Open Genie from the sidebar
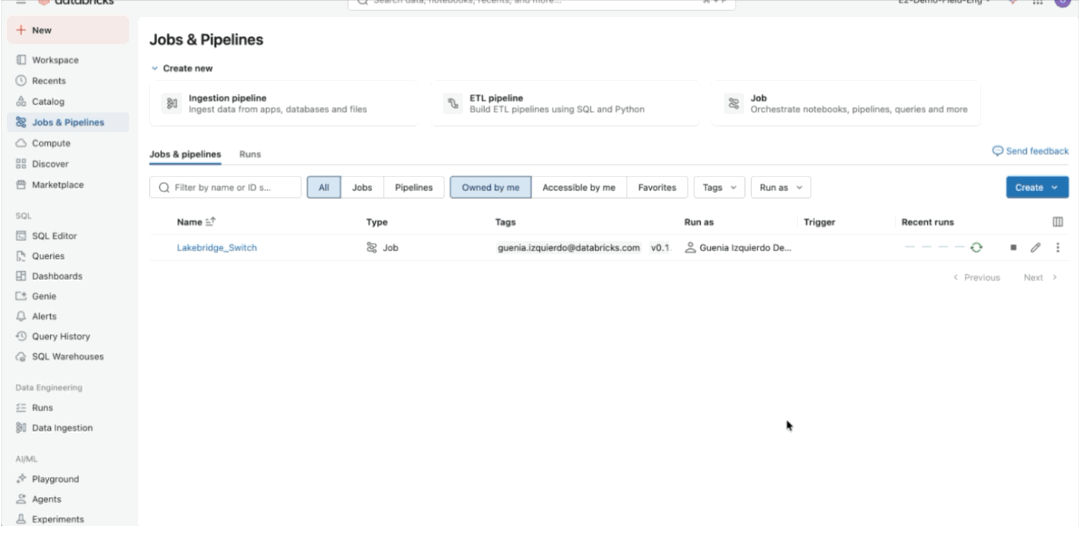 point(68,296)
